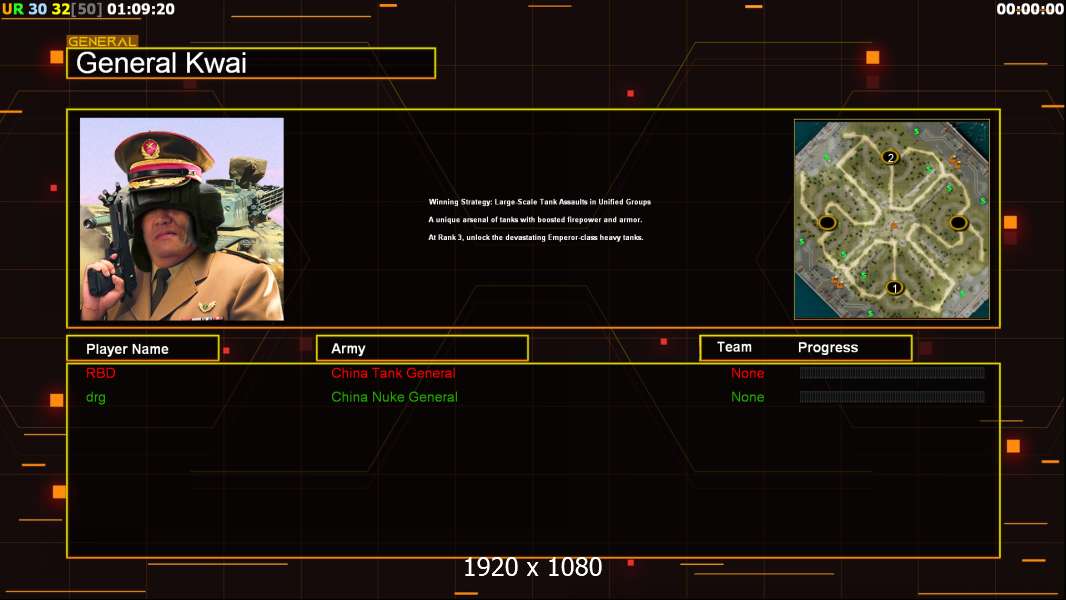Click the left black circle marker on the map
Viewport: 1066px width, 600px height.
827,222
